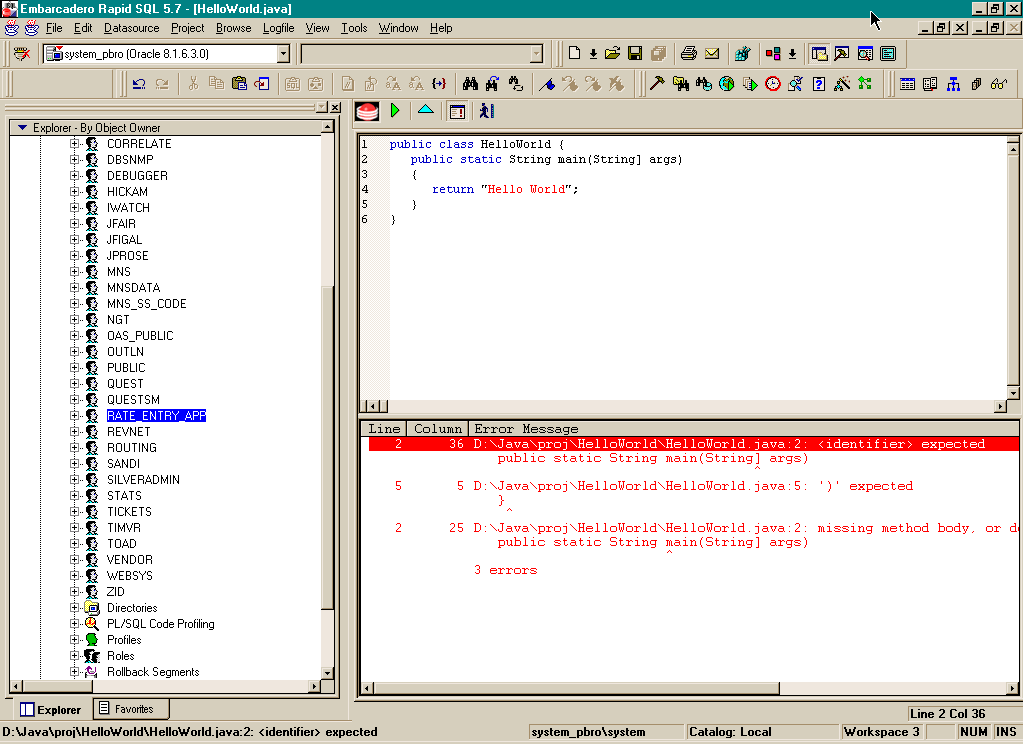
Task: Click the red clock scheduler icon
Action: (x=772, y=84)
